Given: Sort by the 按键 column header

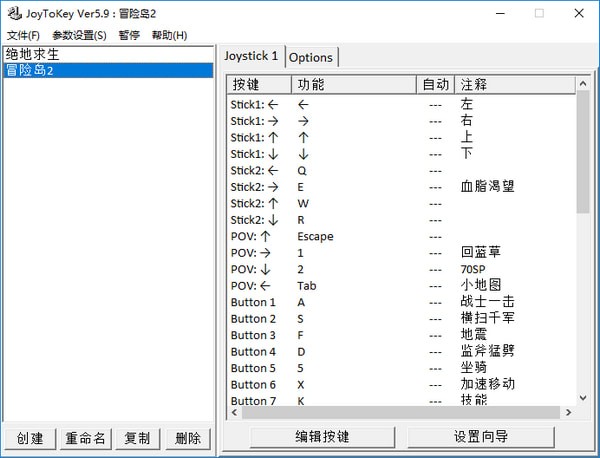Looking at the screenshot, I should (257, 85).
